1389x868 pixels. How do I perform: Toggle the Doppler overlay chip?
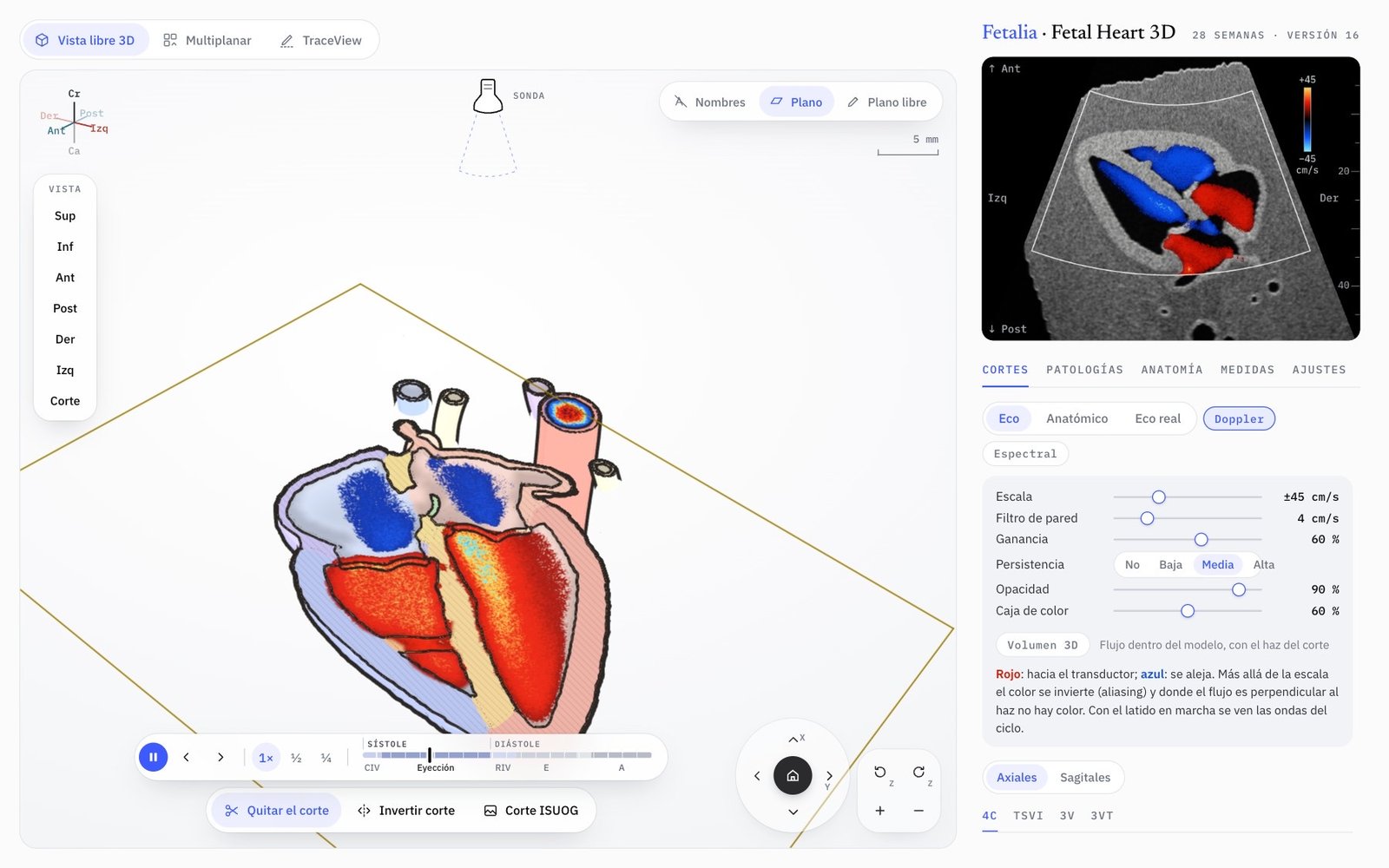coord(1239,418)
